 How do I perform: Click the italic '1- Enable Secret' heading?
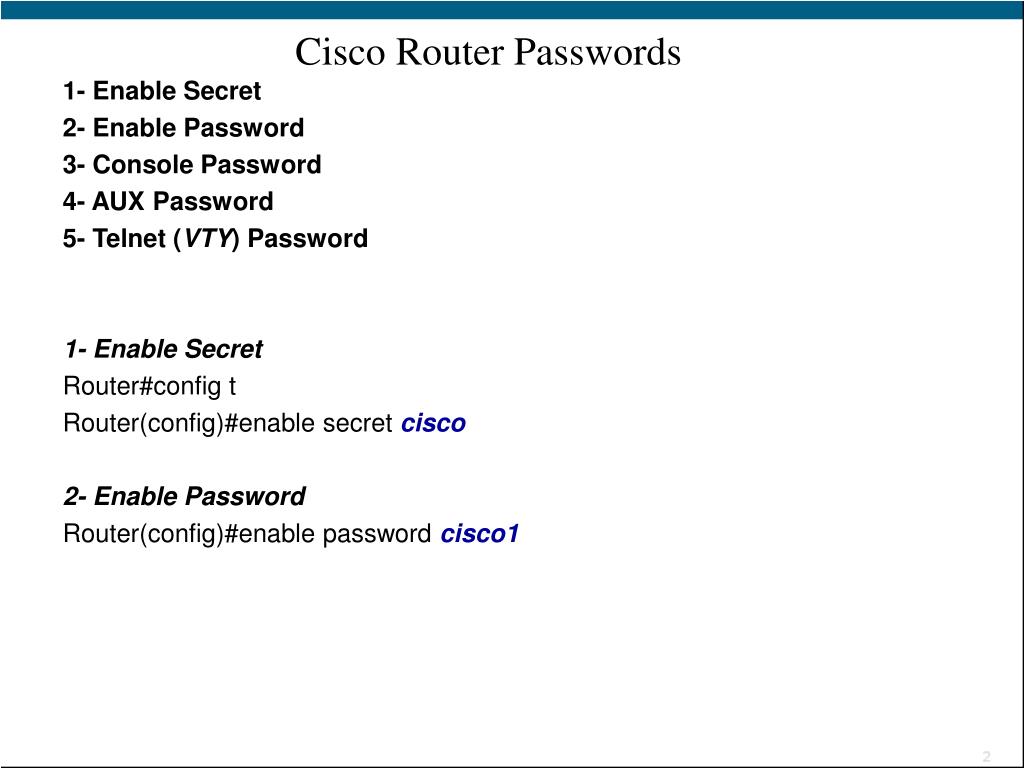[x=163, y=349]
